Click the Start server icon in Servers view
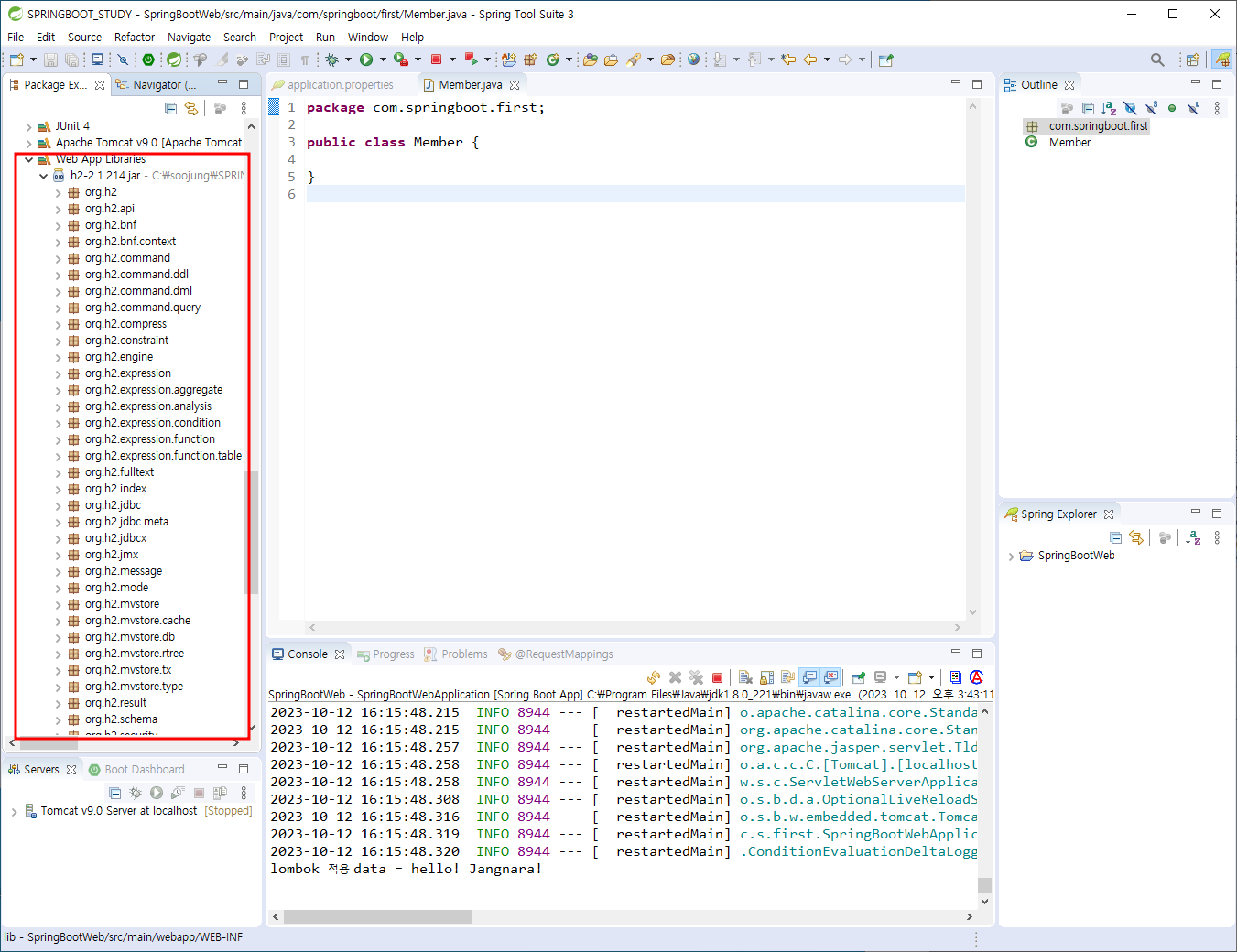 [x=157, y=793]
